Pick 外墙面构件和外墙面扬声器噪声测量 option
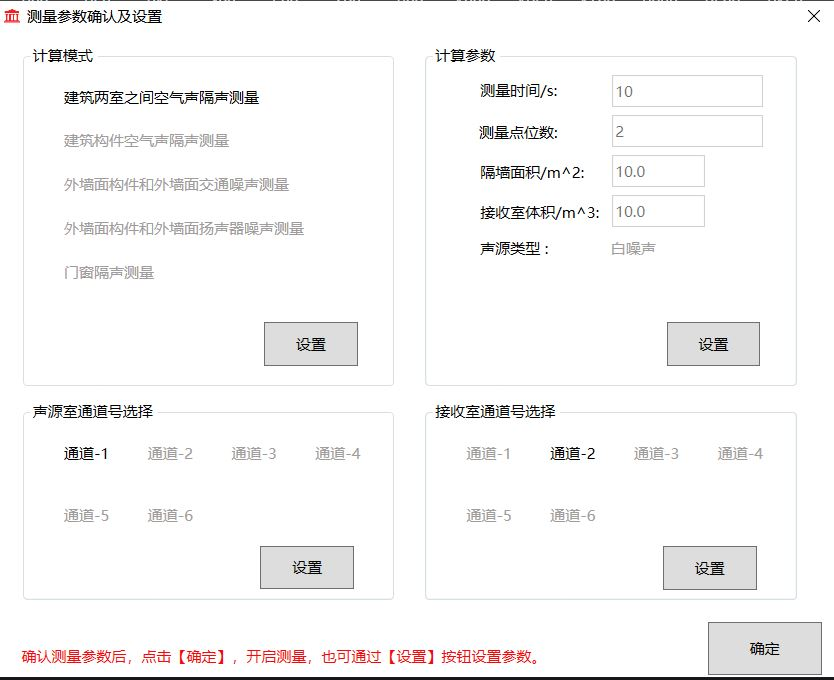Viewport: 834px width, 680px height. 184,229
